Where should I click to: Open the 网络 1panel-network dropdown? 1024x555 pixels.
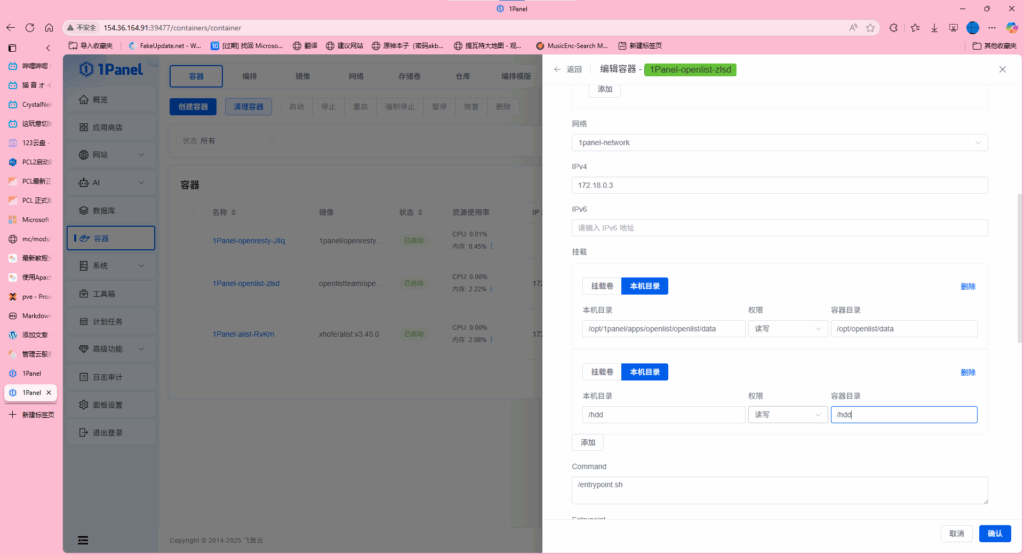click(x=780, y=142)
